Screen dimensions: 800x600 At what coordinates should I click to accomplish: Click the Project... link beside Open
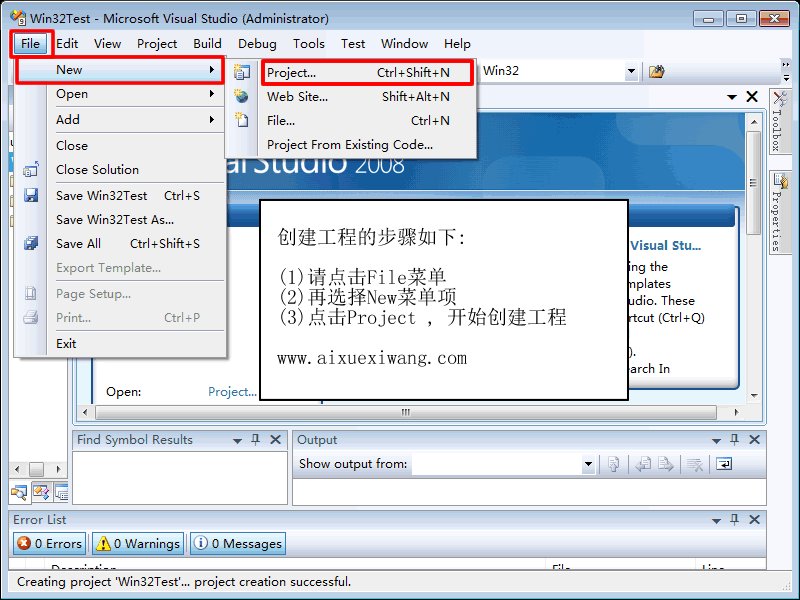[x=232, y=392]
